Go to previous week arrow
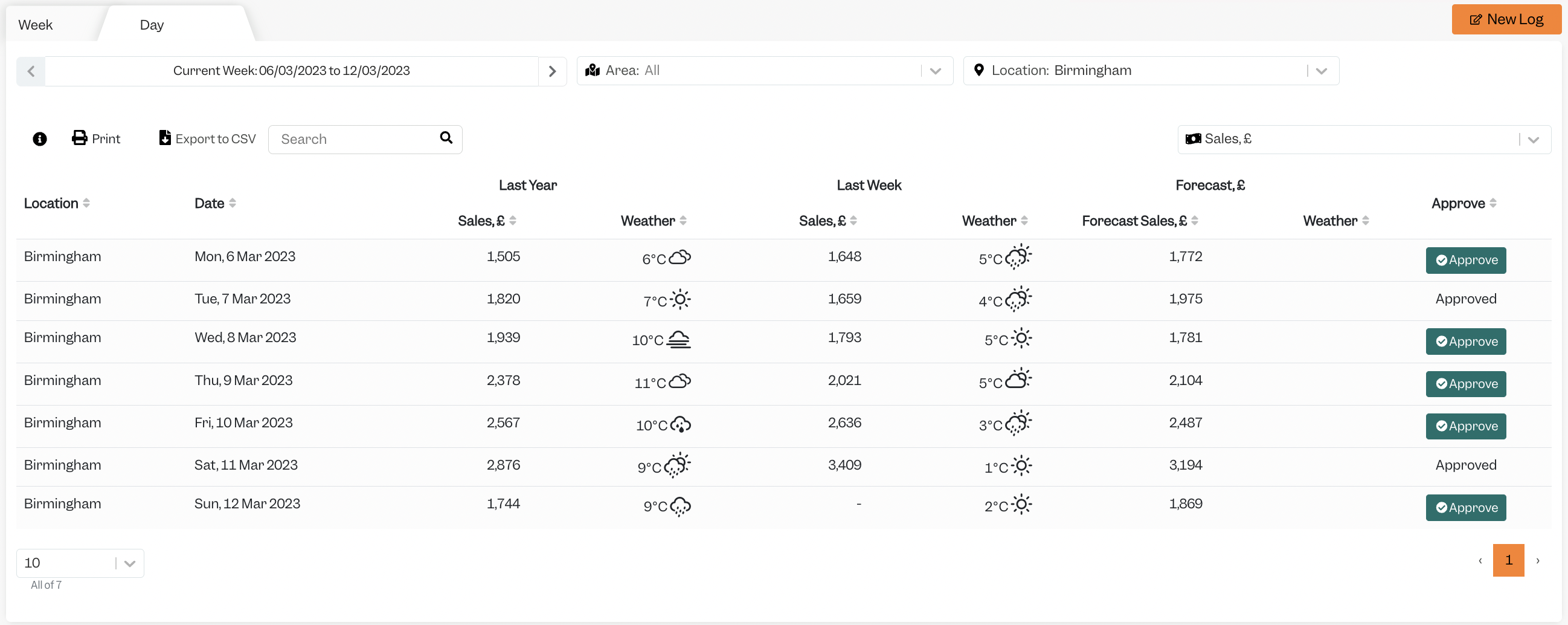Image resolution: width=1568 pixels, height=625 pixels. pyautogui.click(x=31, y=71)
